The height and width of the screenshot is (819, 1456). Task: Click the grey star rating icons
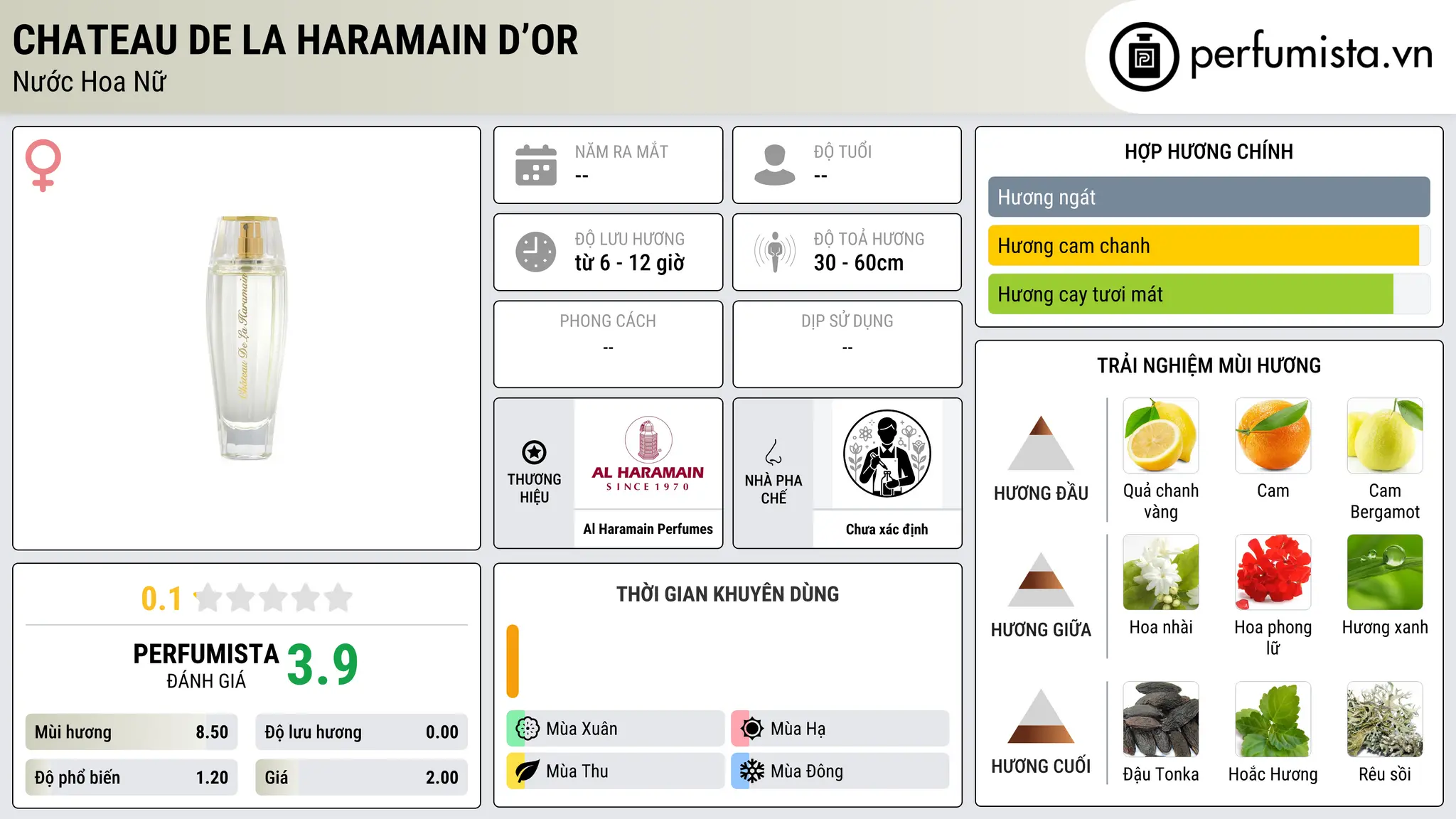(273, 598)
